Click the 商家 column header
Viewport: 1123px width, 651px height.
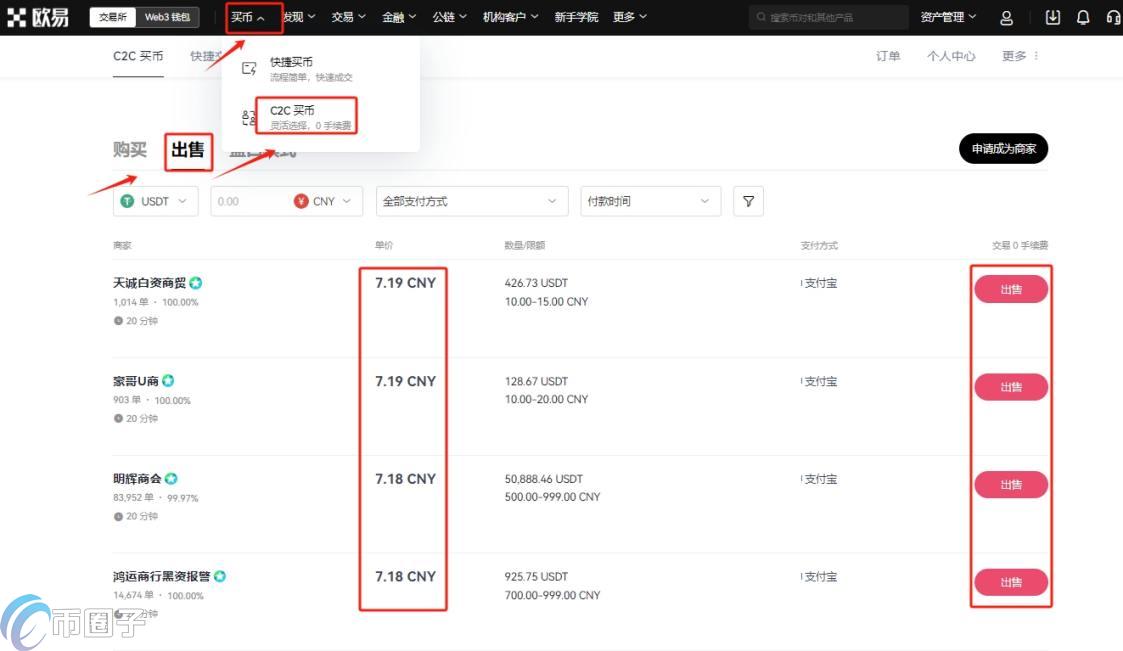(122, 246)
